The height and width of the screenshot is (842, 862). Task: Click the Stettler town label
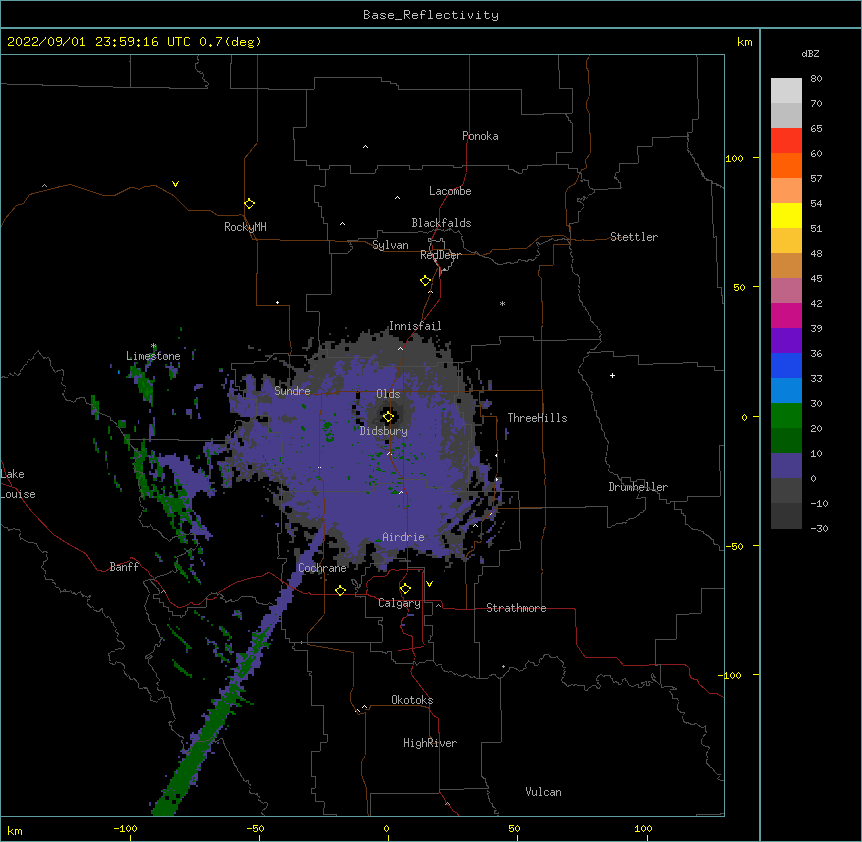pos(634,237)
